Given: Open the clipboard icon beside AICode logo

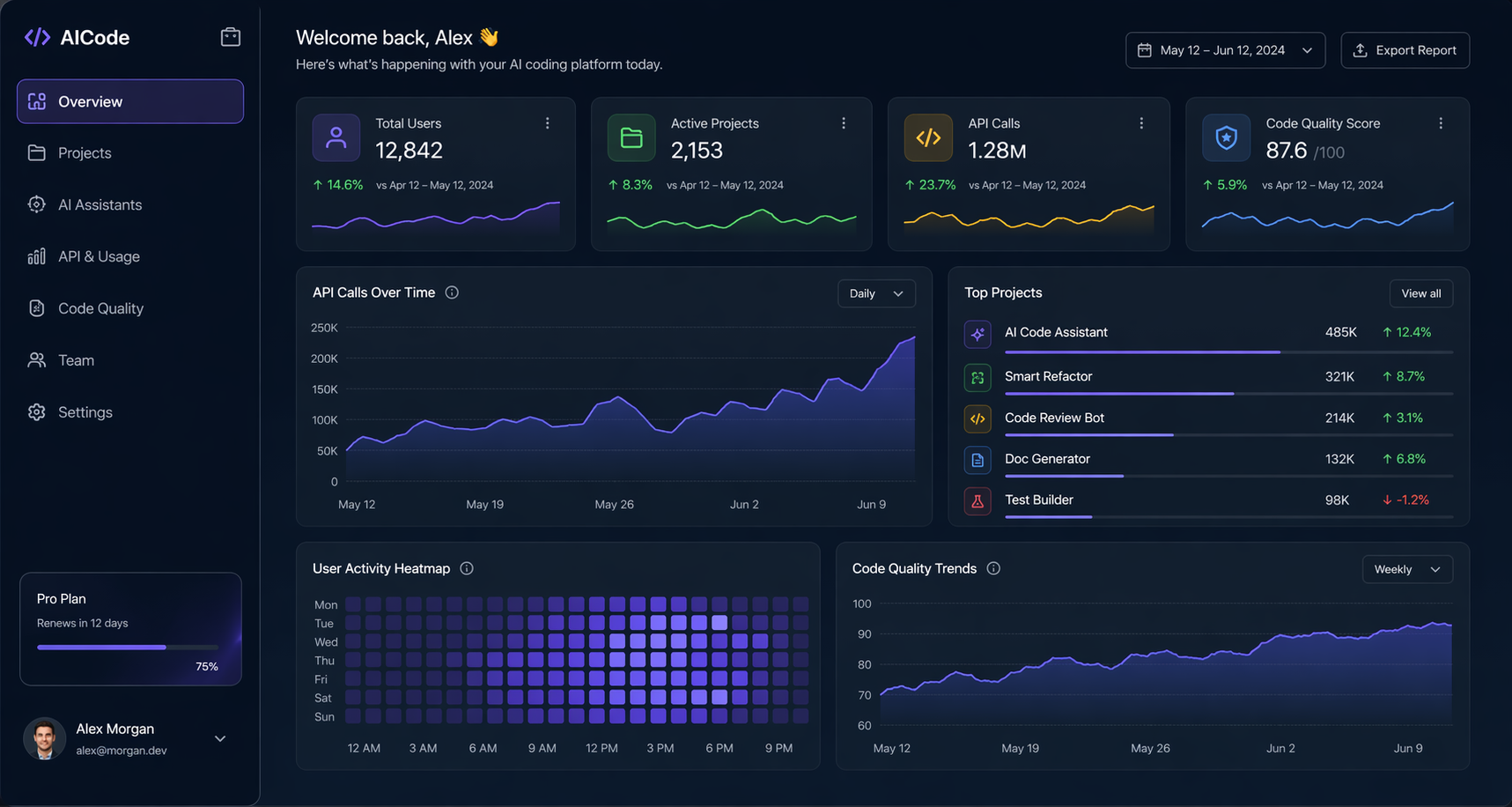Looking at the screenshot, I should (230, 36).
